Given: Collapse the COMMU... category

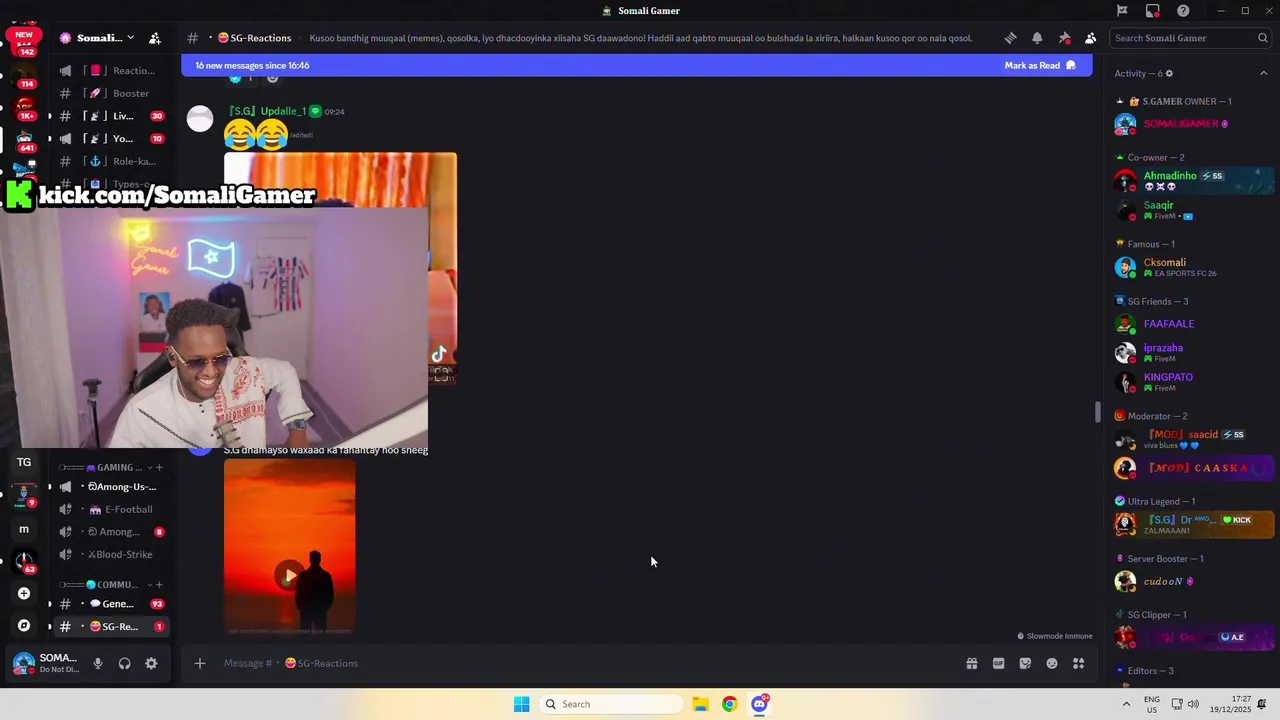Looking at the screenshot, I should 105,584.
